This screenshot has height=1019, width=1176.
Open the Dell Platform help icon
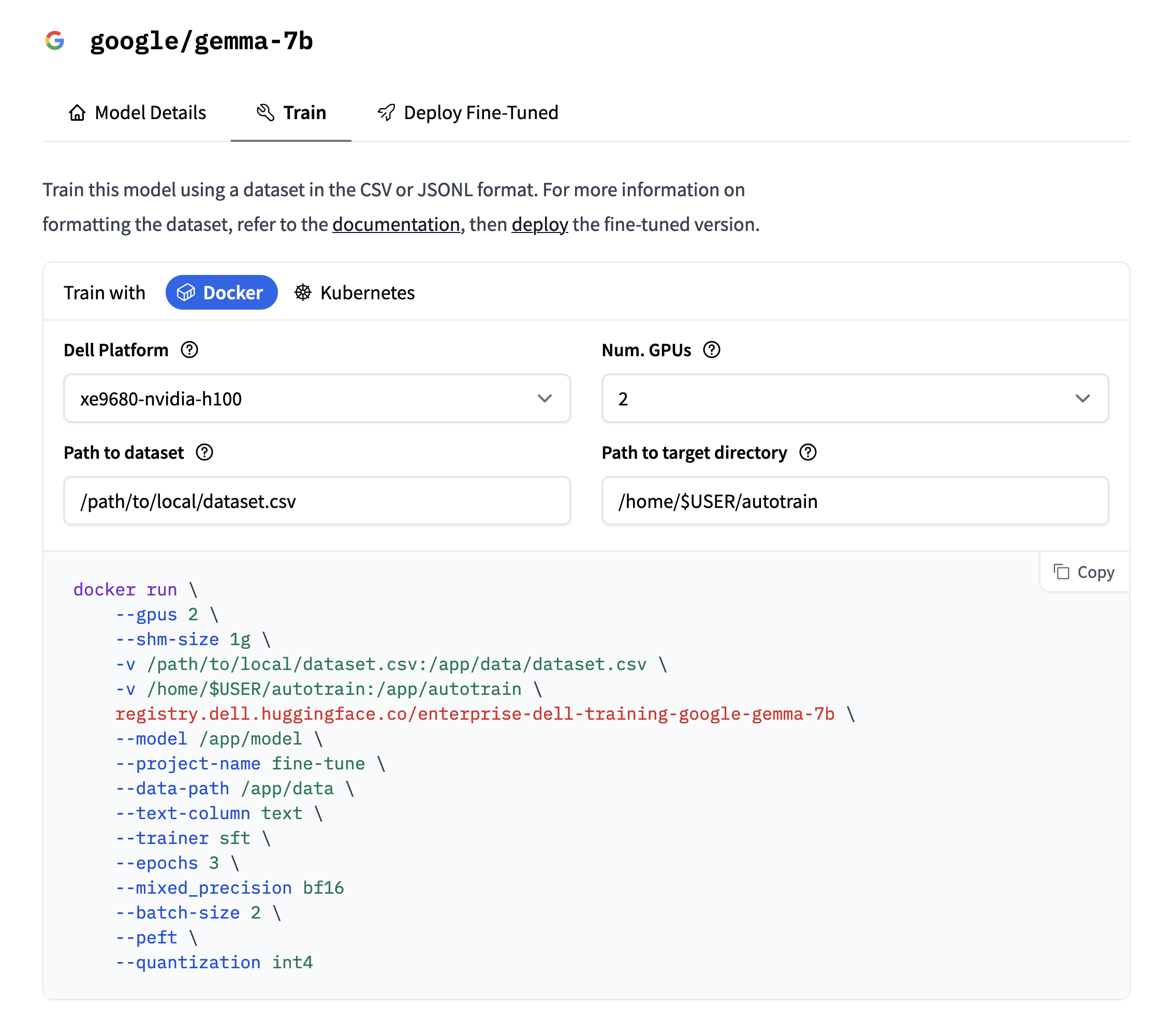tap(189, 350)
